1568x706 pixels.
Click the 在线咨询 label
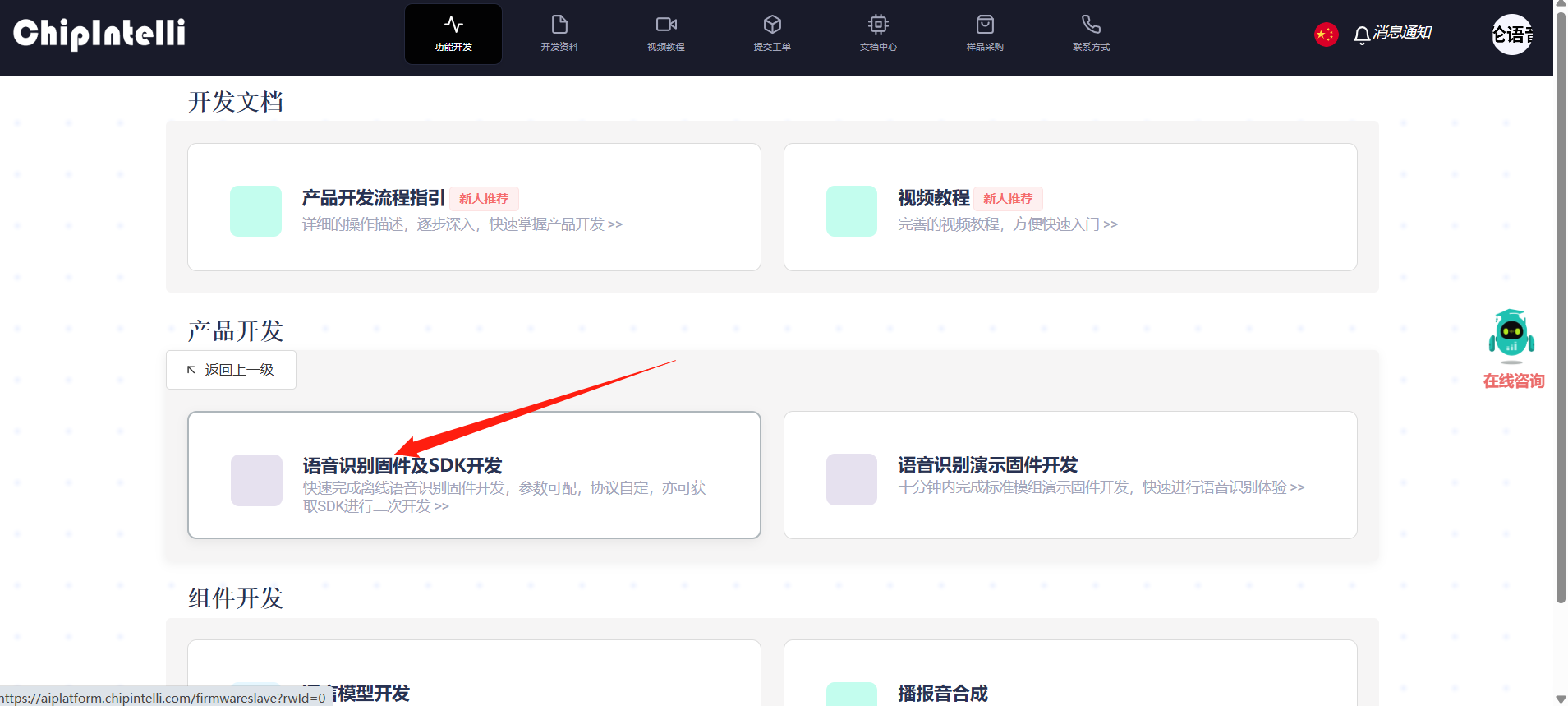[x=1514, y=381]
